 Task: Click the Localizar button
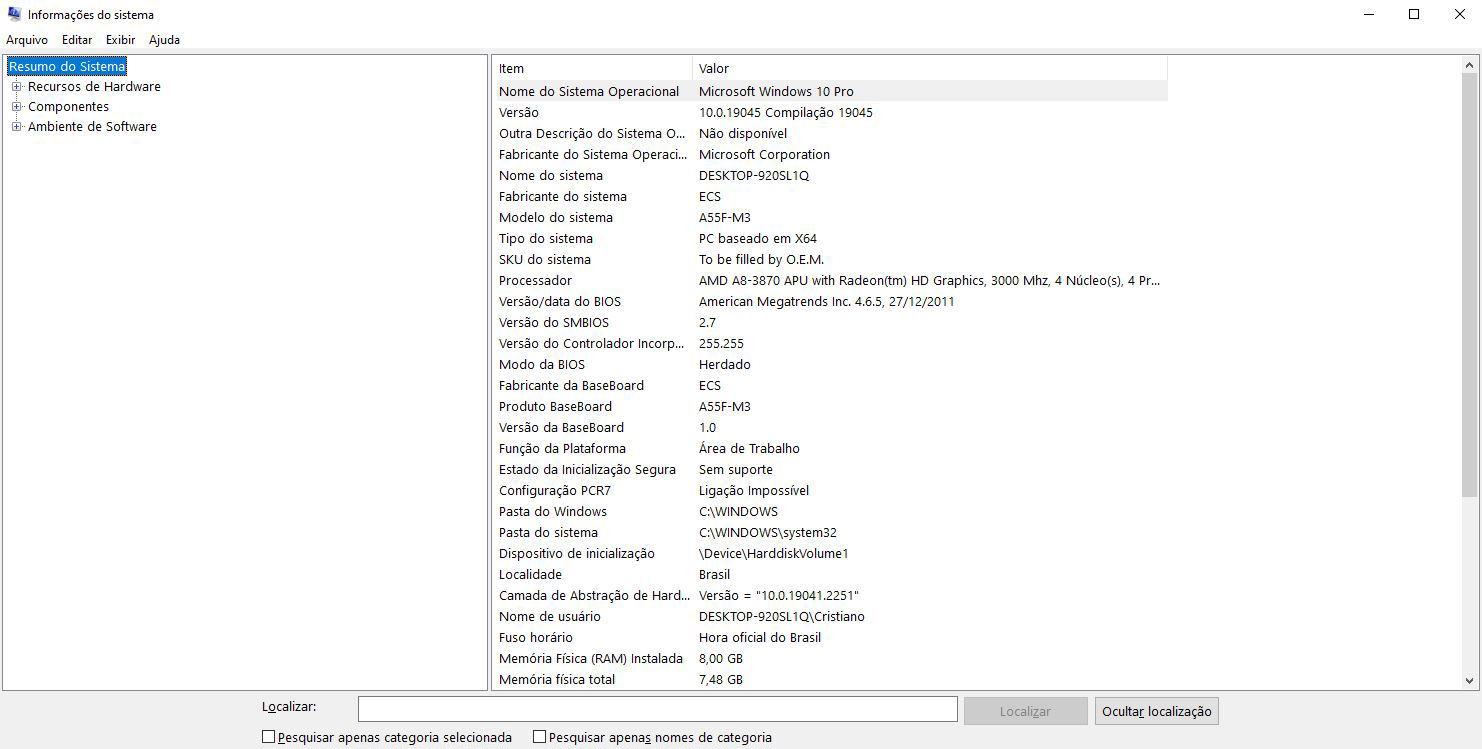point(1025,711)
